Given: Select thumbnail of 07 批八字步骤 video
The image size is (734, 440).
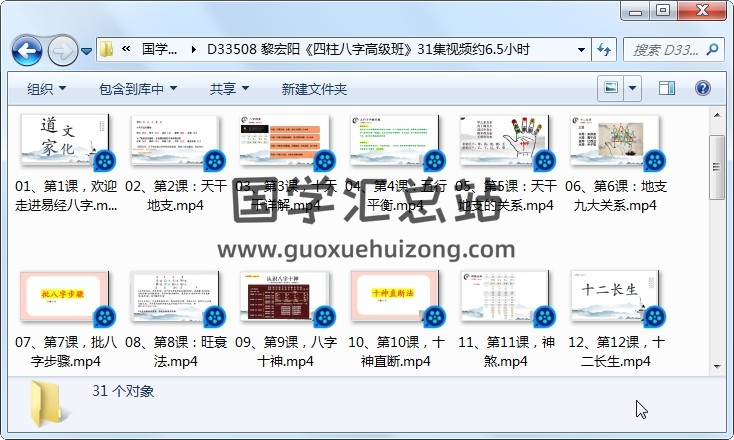Looking at the screenshot, I should click(x=65, y=296).
